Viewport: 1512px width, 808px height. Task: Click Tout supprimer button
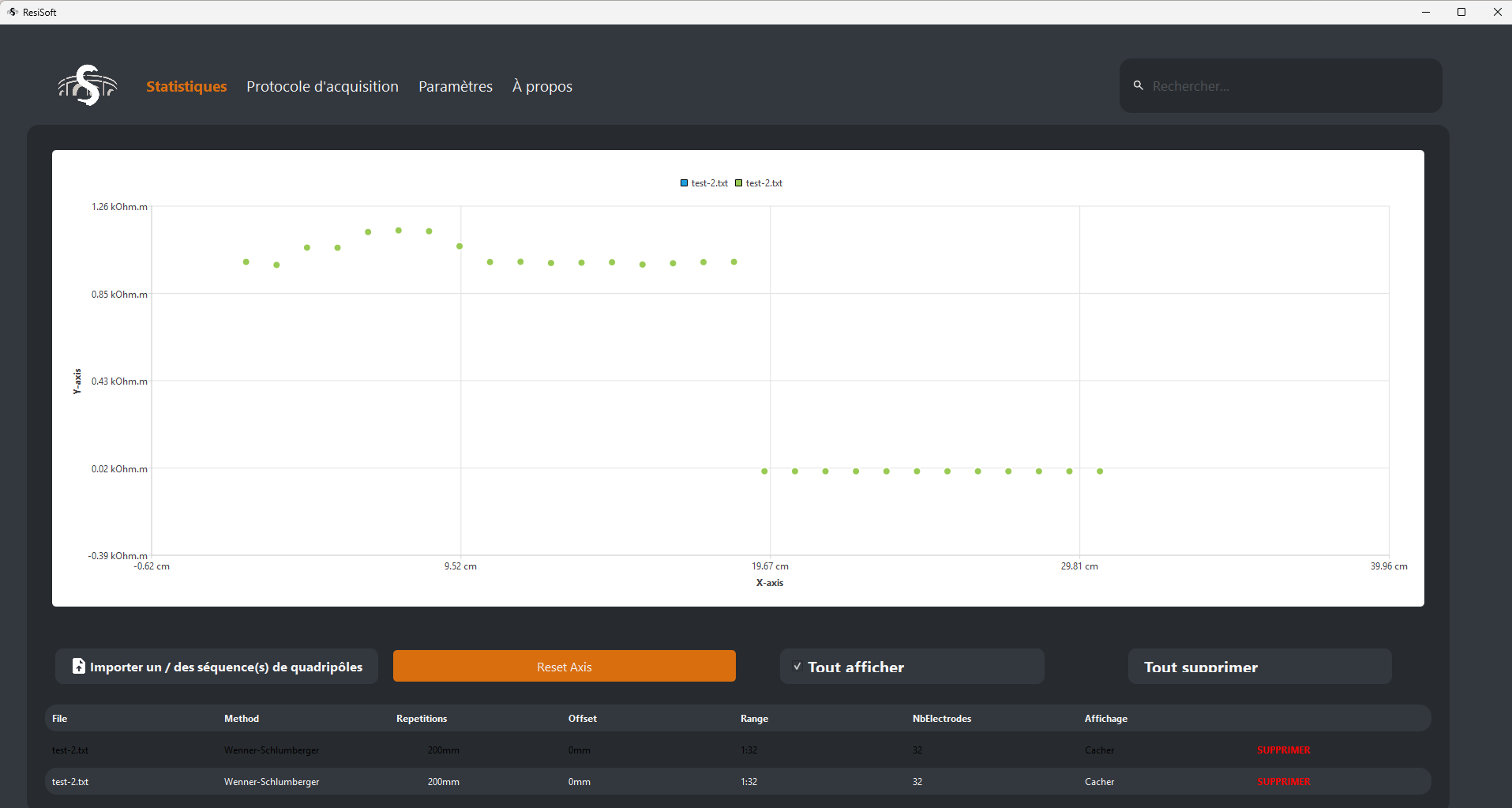click(x=1259, y=667)
